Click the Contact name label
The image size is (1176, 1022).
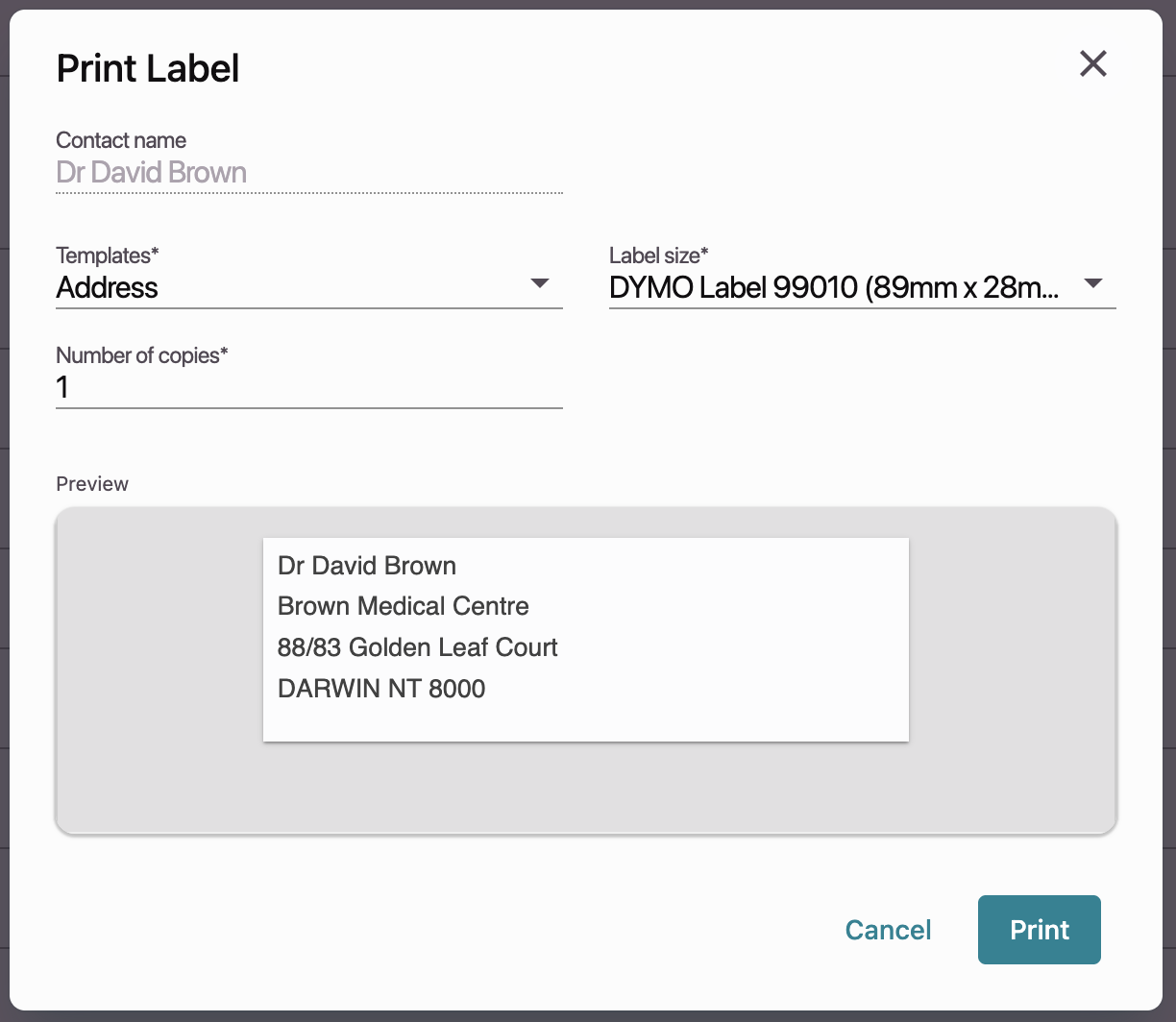121,140
